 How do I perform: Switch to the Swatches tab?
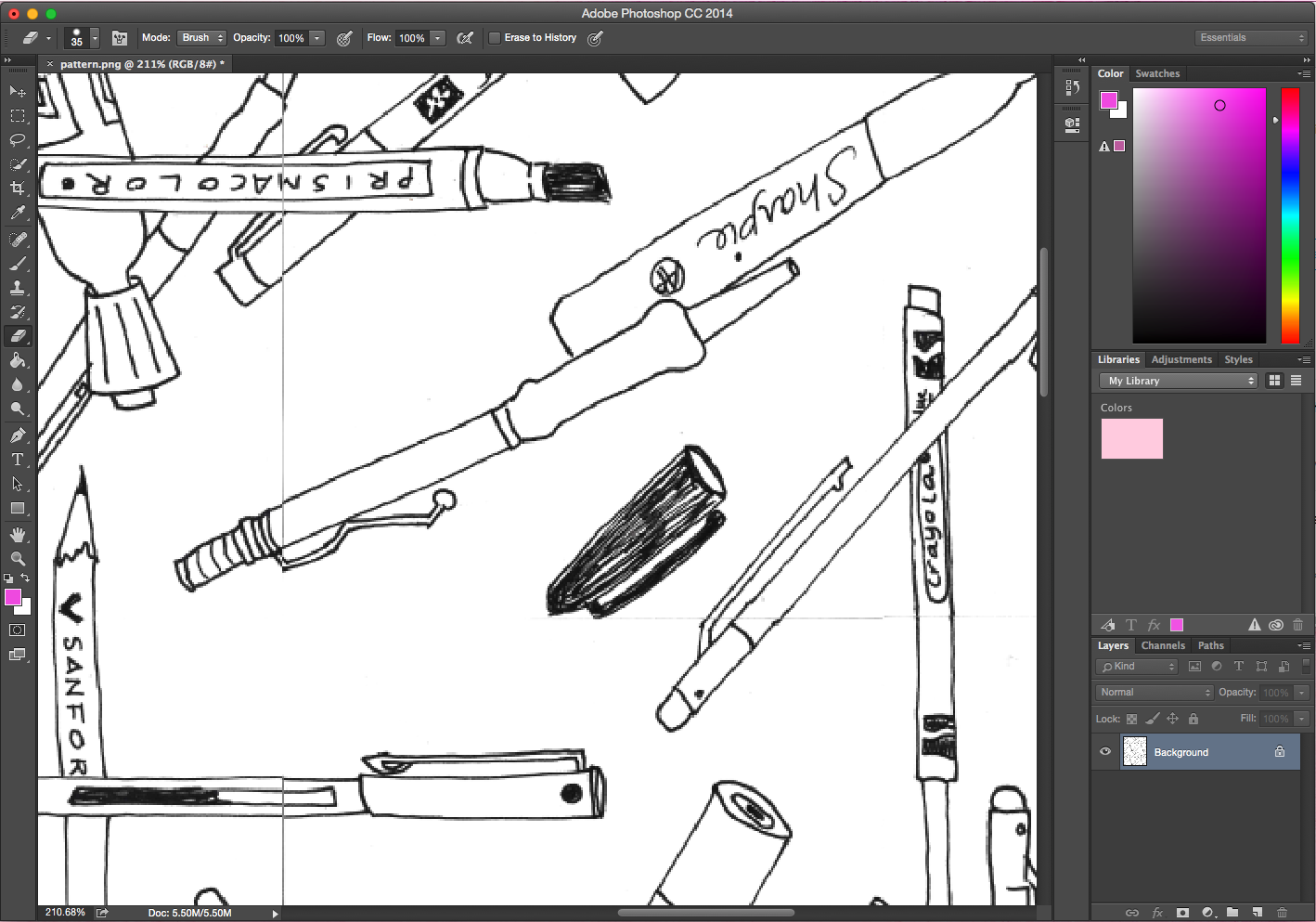(1157, 73)
